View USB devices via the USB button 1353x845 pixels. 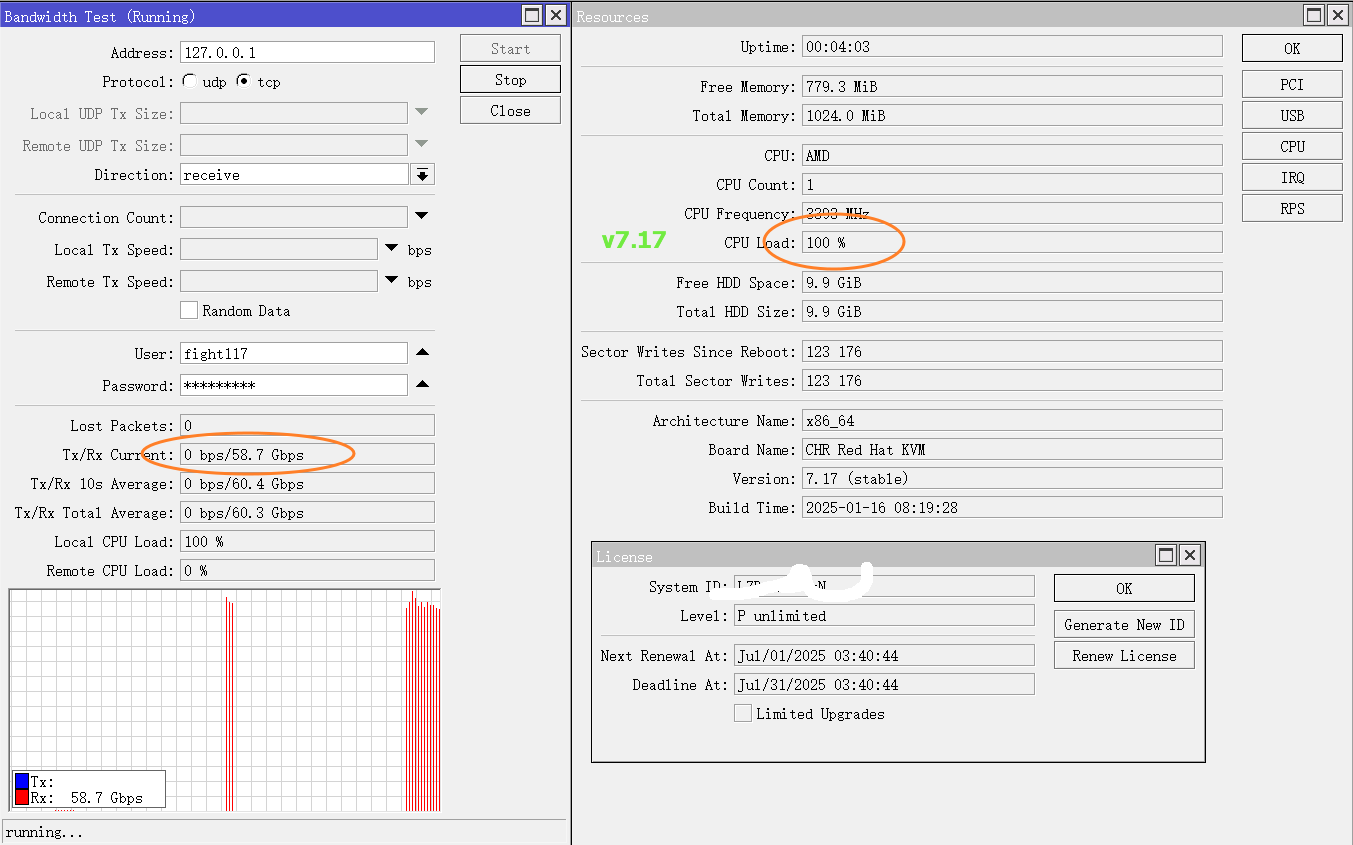pyautogui.click(x=1291, y=115)
